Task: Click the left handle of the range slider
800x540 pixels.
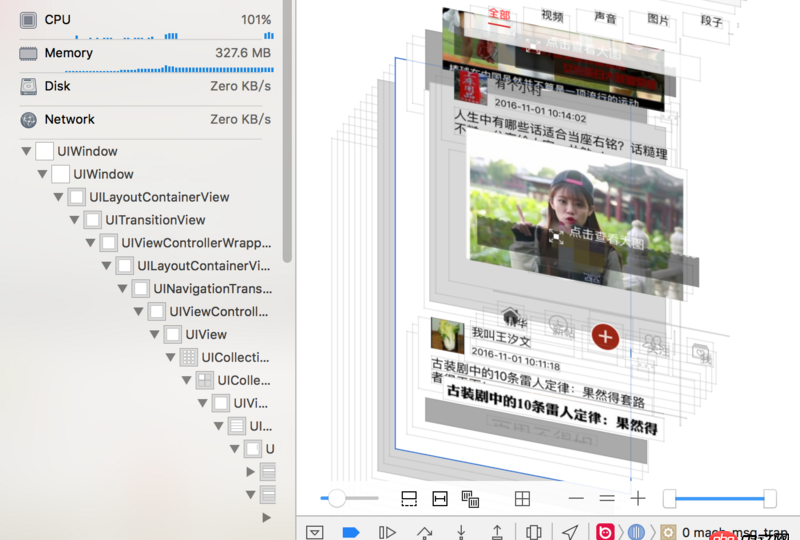Action: click(x=669, y=498)
